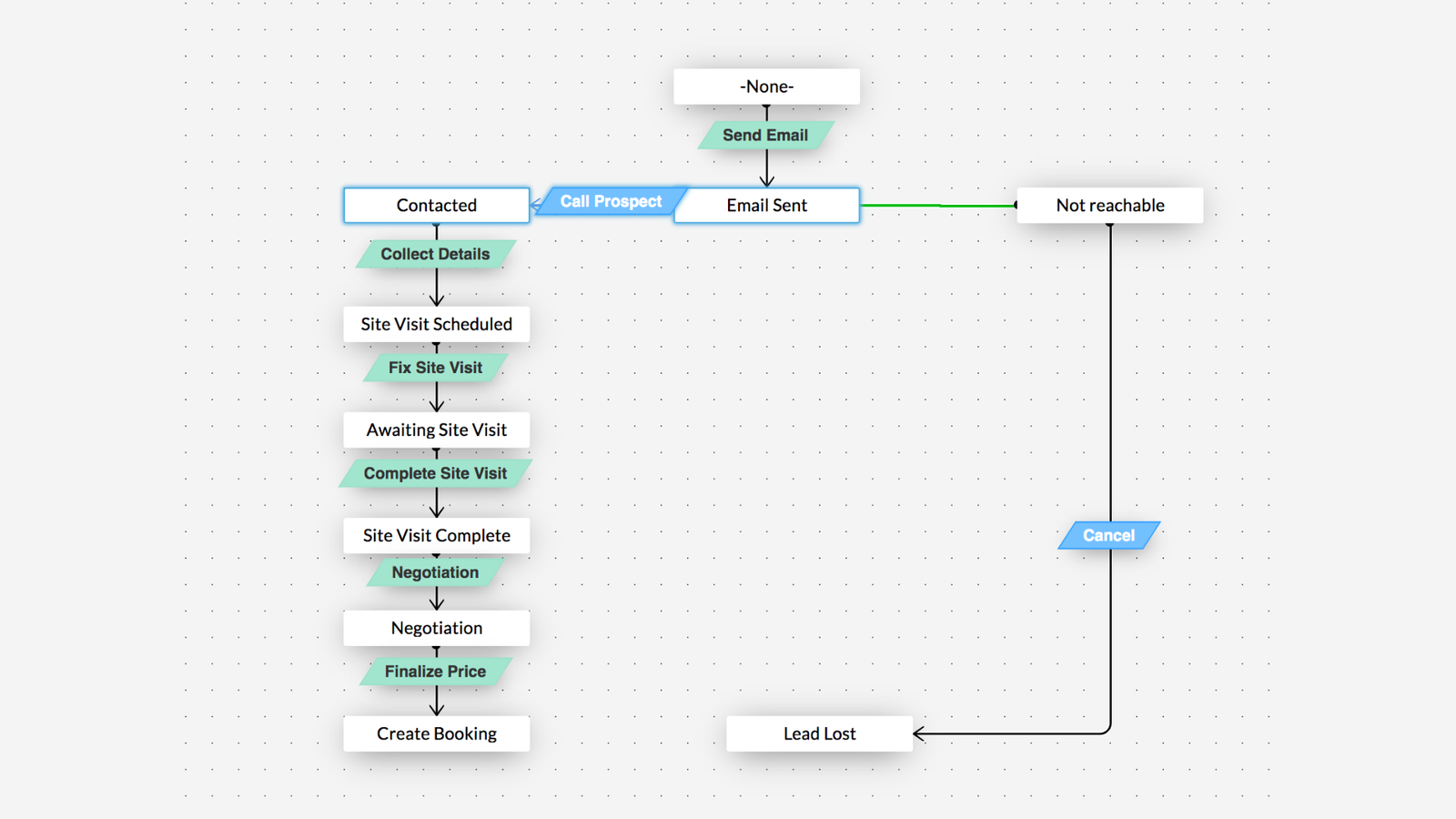Select the Site Visit Scheduled state
The image size is (1456, 819).
click(x=437, y=324)
